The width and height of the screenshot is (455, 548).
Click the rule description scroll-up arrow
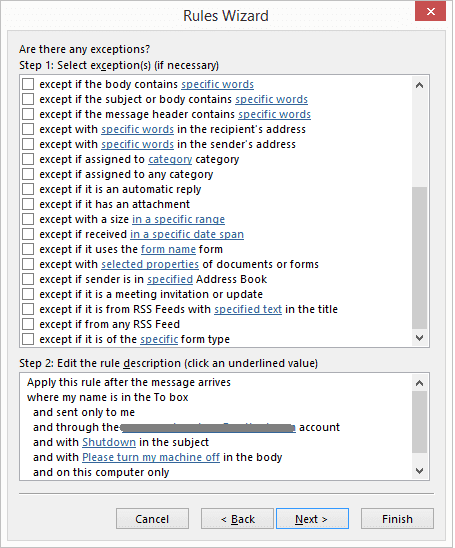click(x=419, y=383)
